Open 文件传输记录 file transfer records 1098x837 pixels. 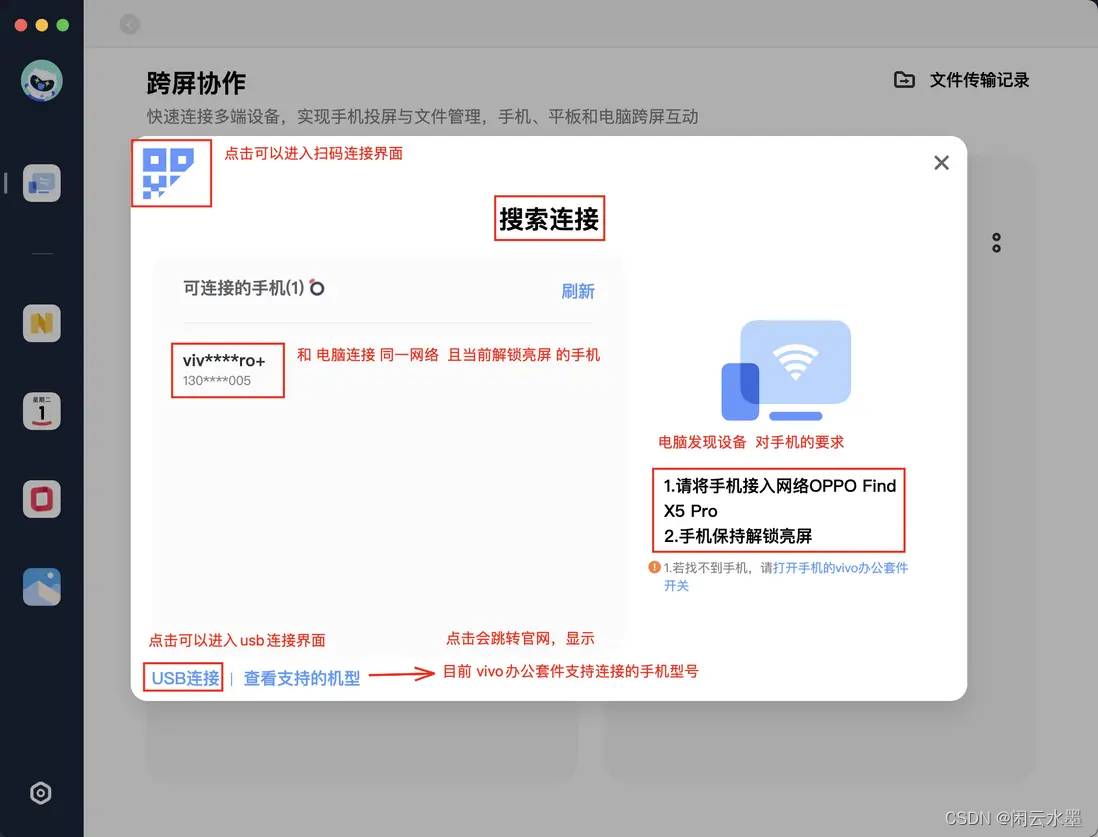coord(979,80)
